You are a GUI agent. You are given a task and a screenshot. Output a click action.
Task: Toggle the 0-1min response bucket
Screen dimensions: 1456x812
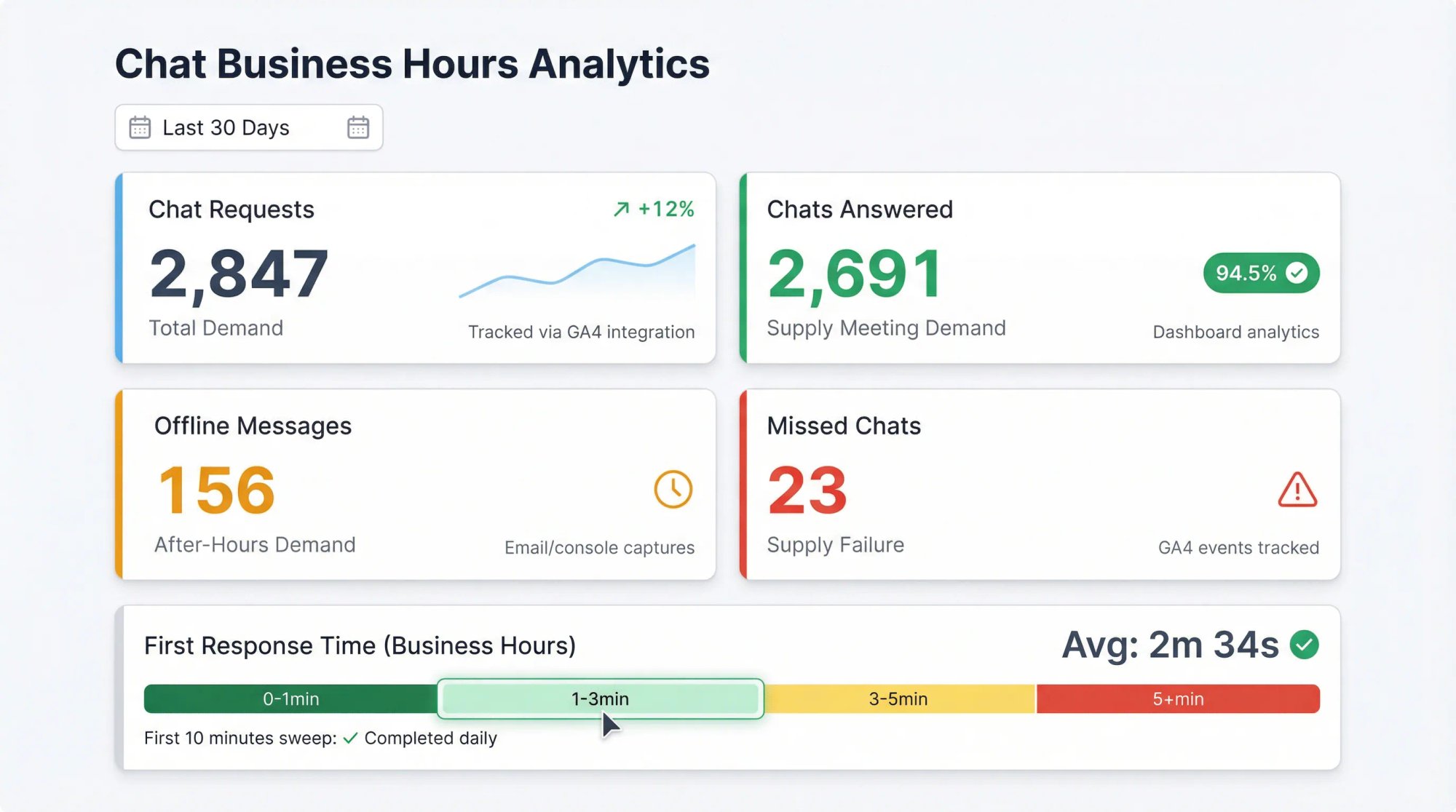(x=290, y=698)
